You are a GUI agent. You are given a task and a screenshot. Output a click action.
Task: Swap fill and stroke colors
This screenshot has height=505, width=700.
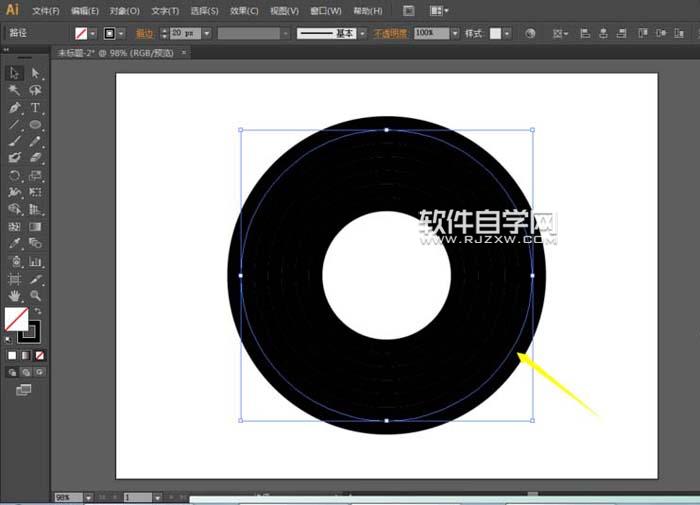39,312
